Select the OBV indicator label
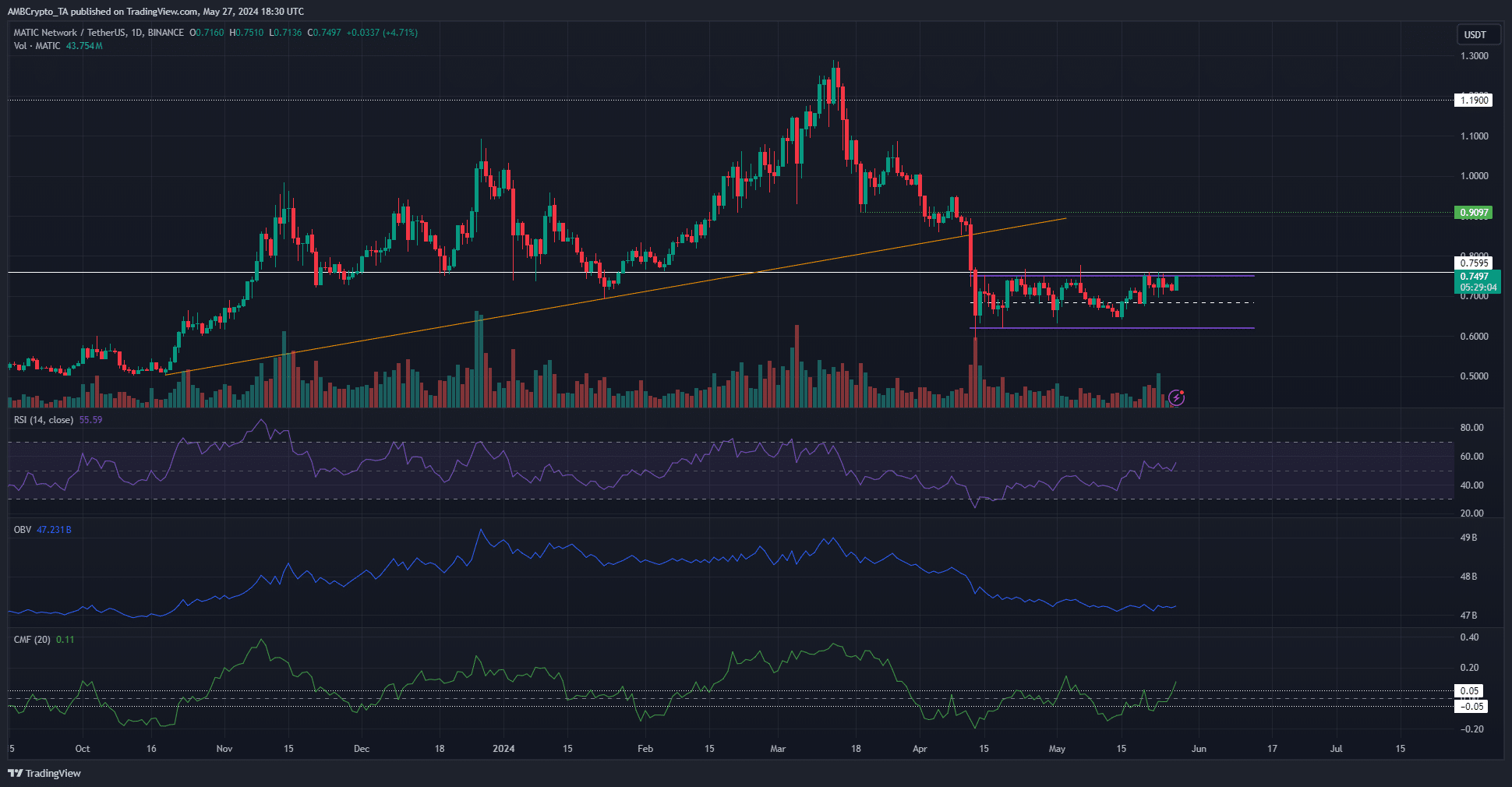 pos(23,530)
